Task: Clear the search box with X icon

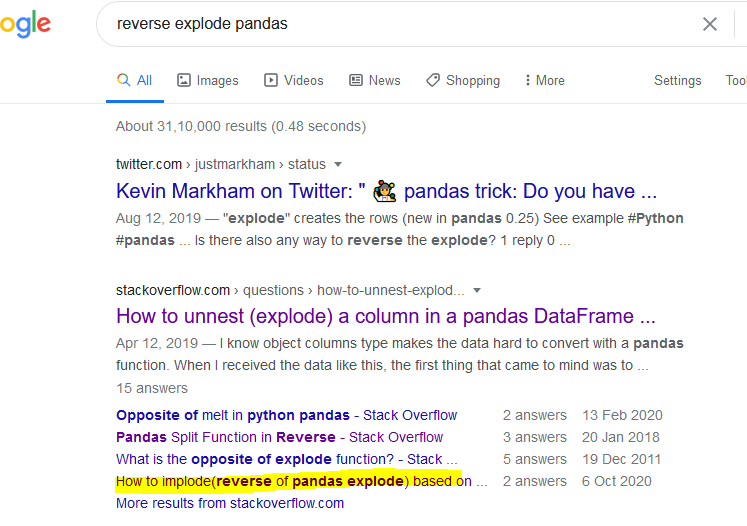Action: click(x=710, y=24)
